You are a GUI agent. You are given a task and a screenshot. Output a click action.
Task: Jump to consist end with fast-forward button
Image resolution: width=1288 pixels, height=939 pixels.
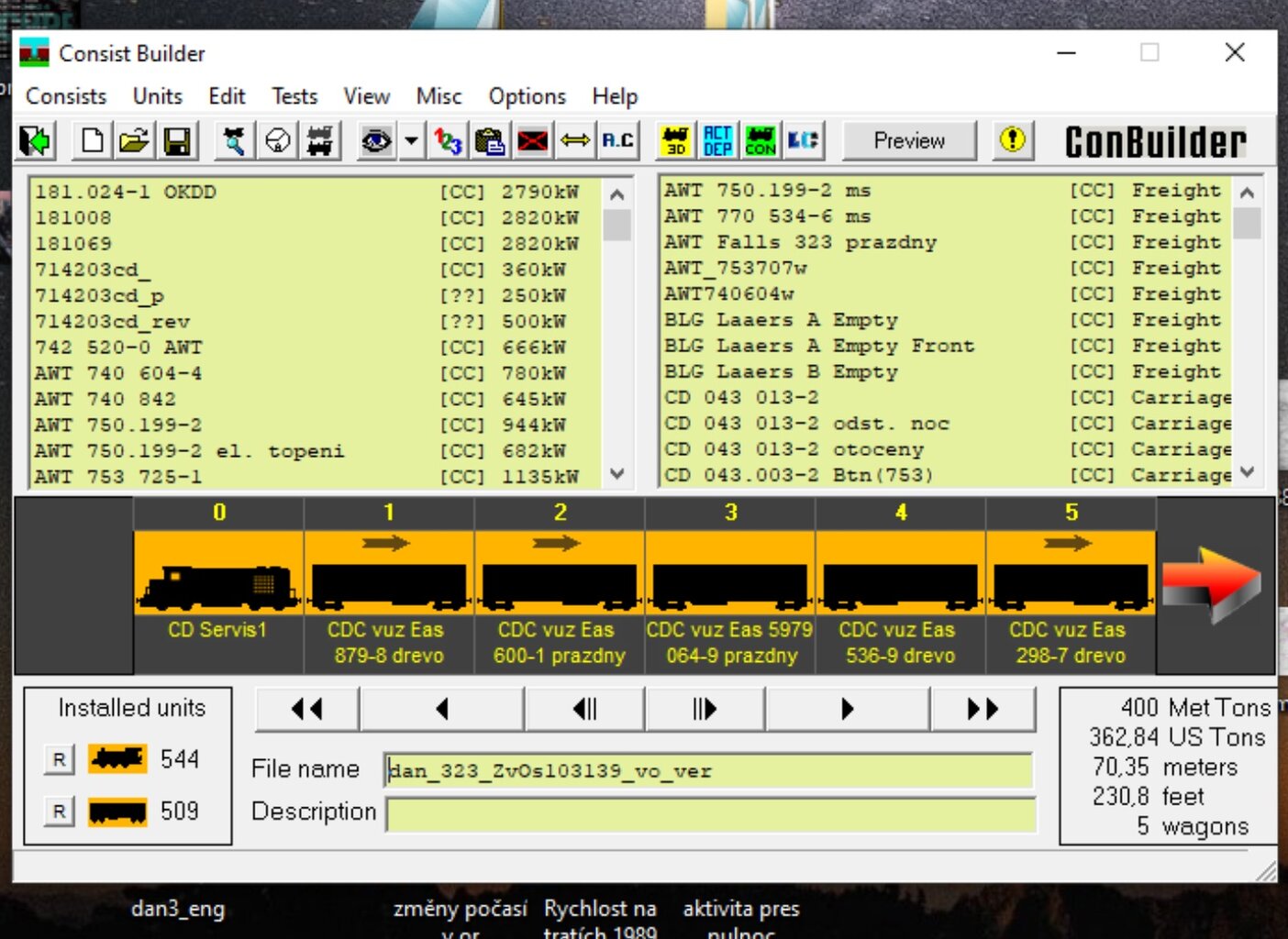[983, 709]
